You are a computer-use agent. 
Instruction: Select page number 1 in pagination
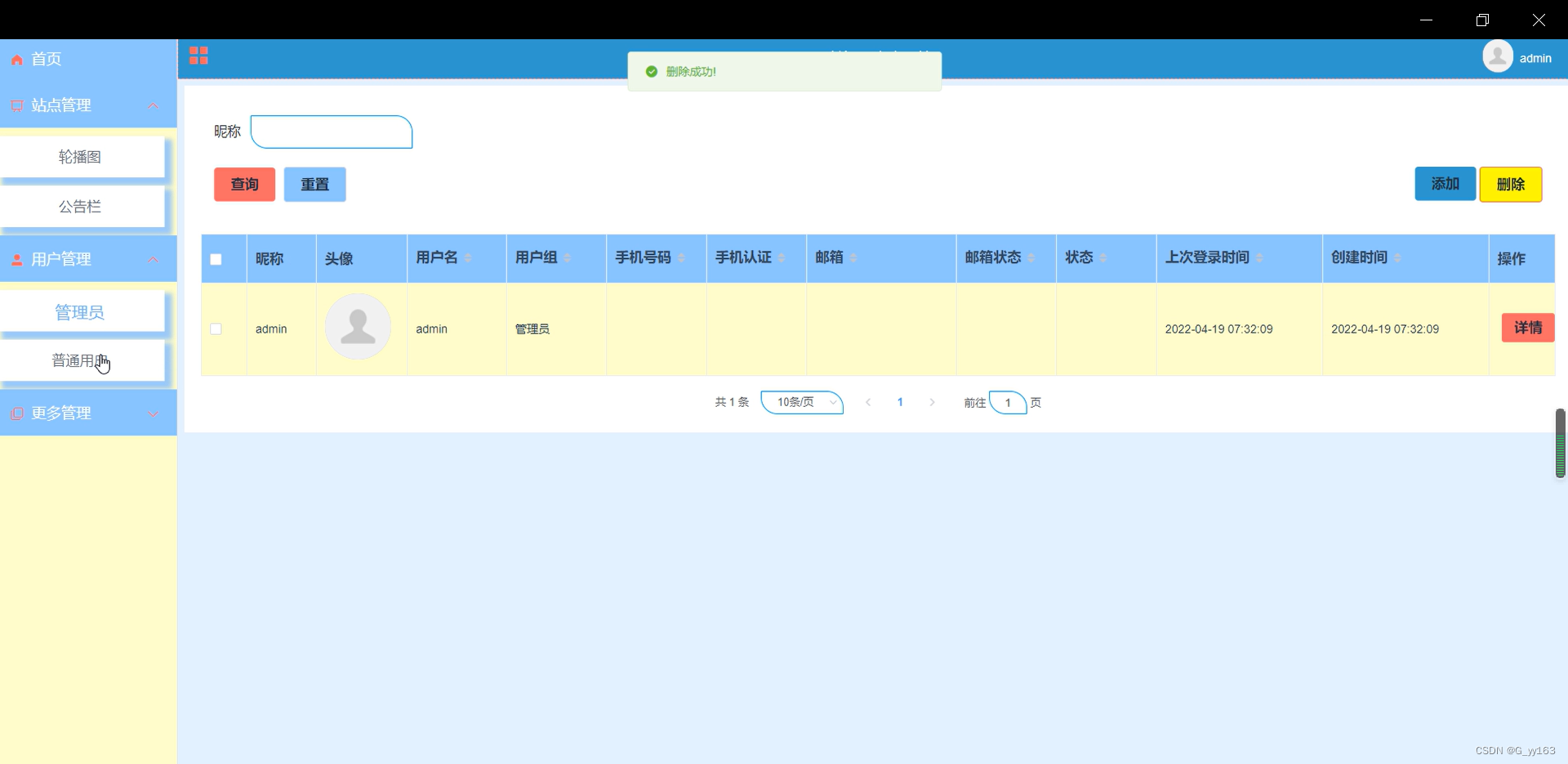tap(900, 402)
